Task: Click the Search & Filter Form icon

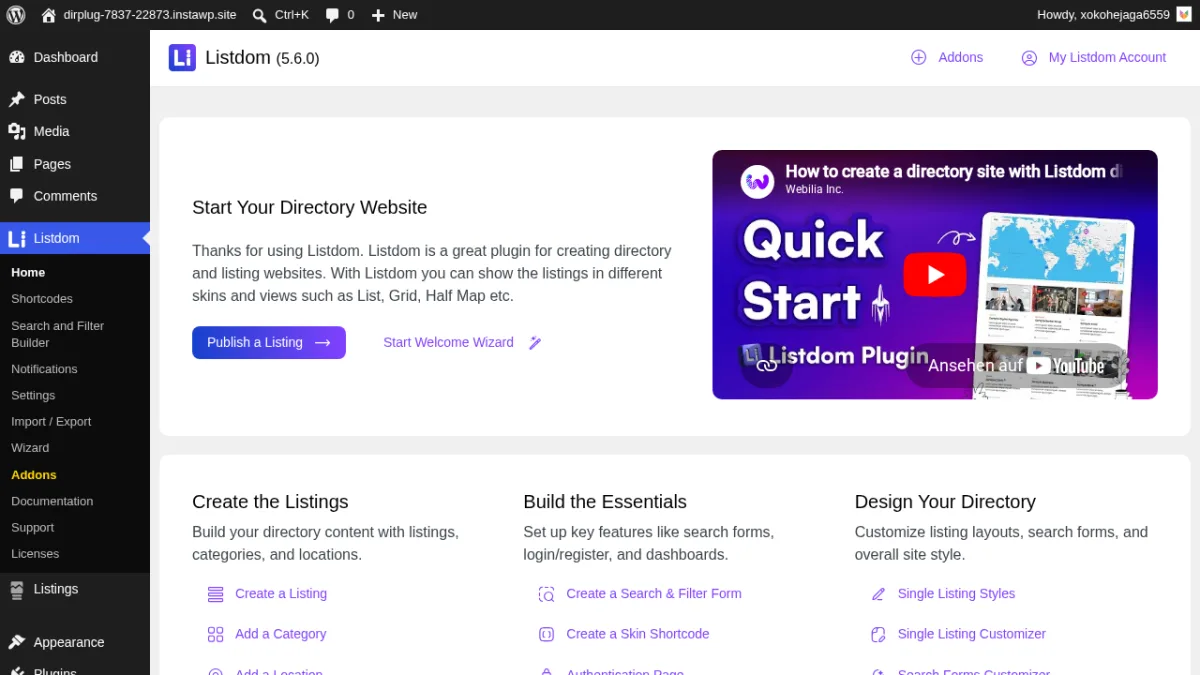Action: (546, 594)
